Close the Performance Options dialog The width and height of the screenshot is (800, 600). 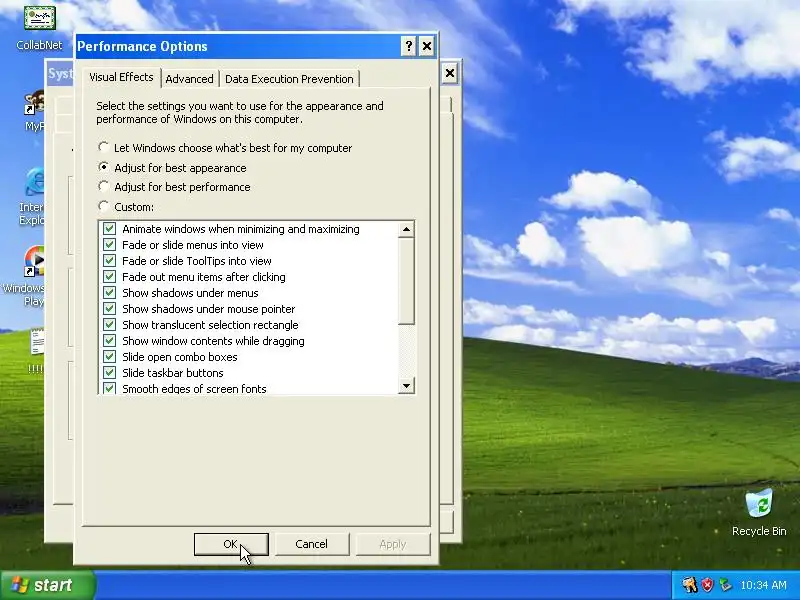[x=427, y=46]
